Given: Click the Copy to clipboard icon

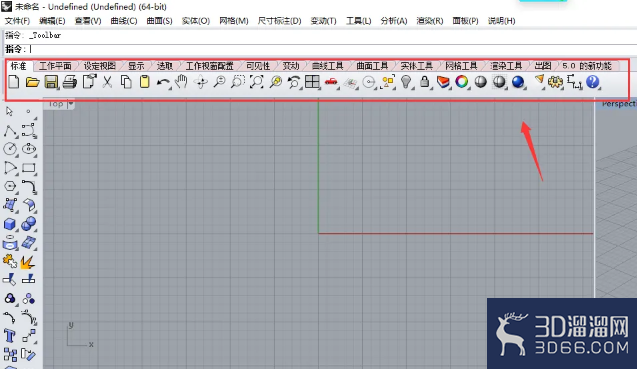Looking at the screenshot, I should 126,82.
